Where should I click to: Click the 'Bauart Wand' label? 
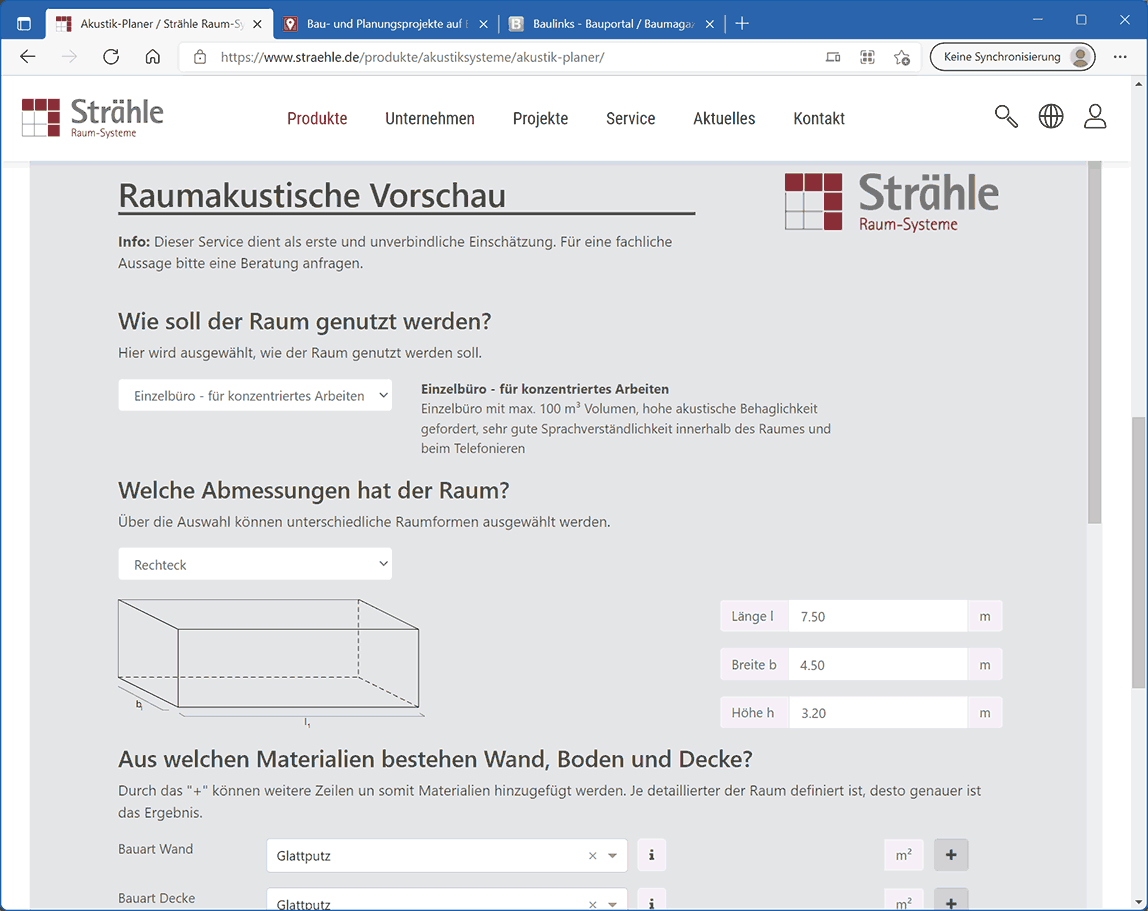(x=156, y=849)
